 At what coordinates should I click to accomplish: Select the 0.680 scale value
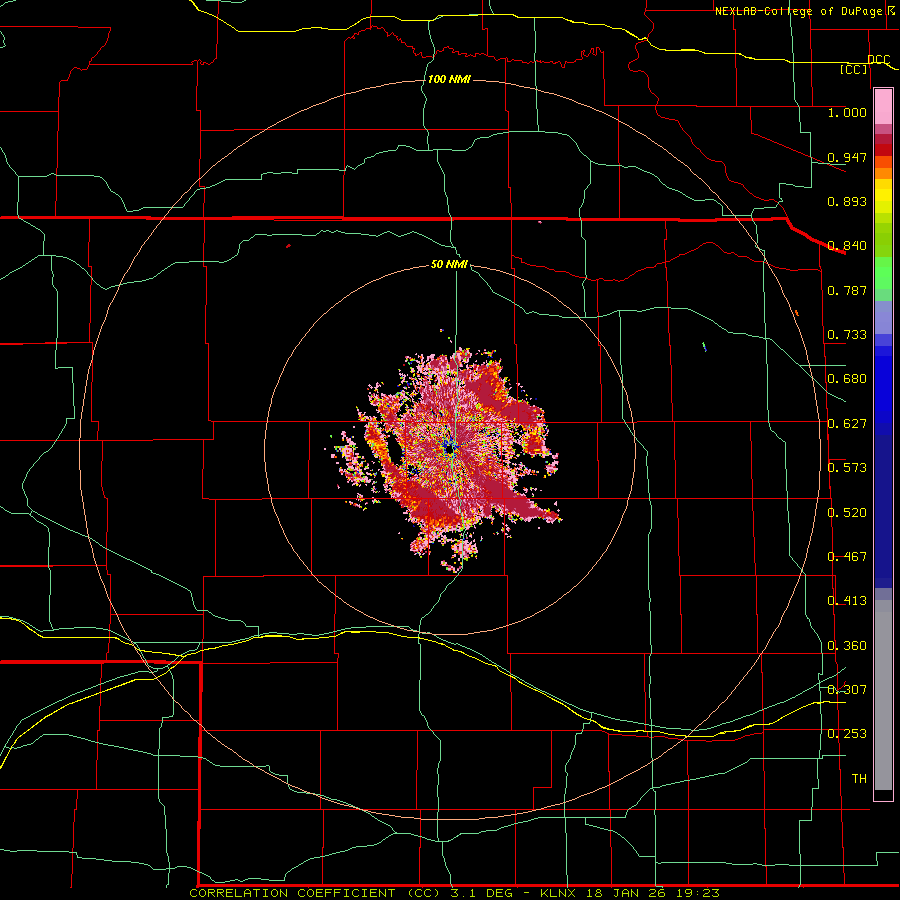pos(847,379)
